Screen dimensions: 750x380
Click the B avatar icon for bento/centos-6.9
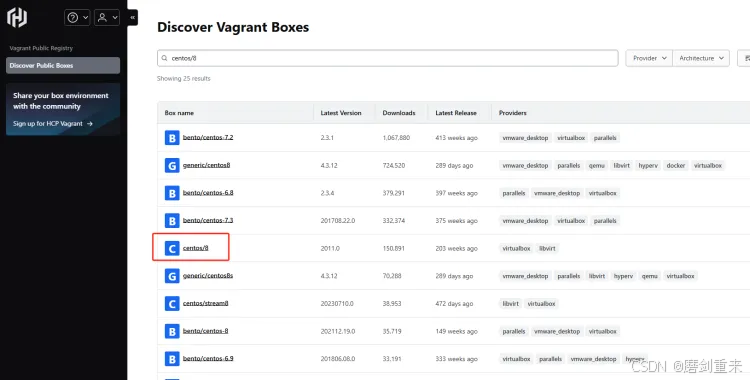click(x=172, y=358)
